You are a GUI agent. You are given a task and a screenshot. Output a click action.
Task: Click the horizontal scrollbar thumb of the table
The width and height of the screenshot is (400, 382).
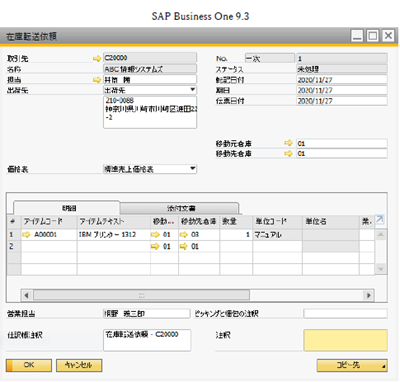[x=141, y=295]
